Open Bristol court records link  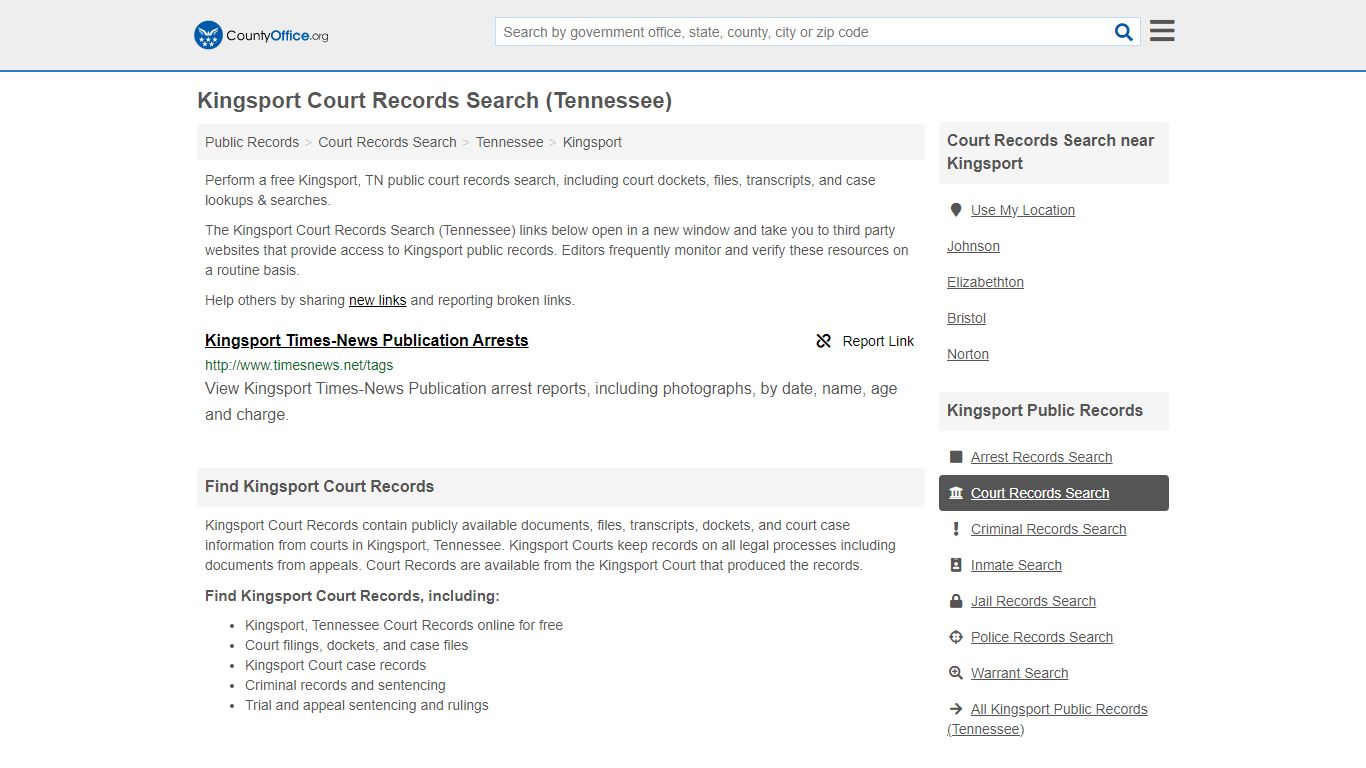(x=966, y=318)
